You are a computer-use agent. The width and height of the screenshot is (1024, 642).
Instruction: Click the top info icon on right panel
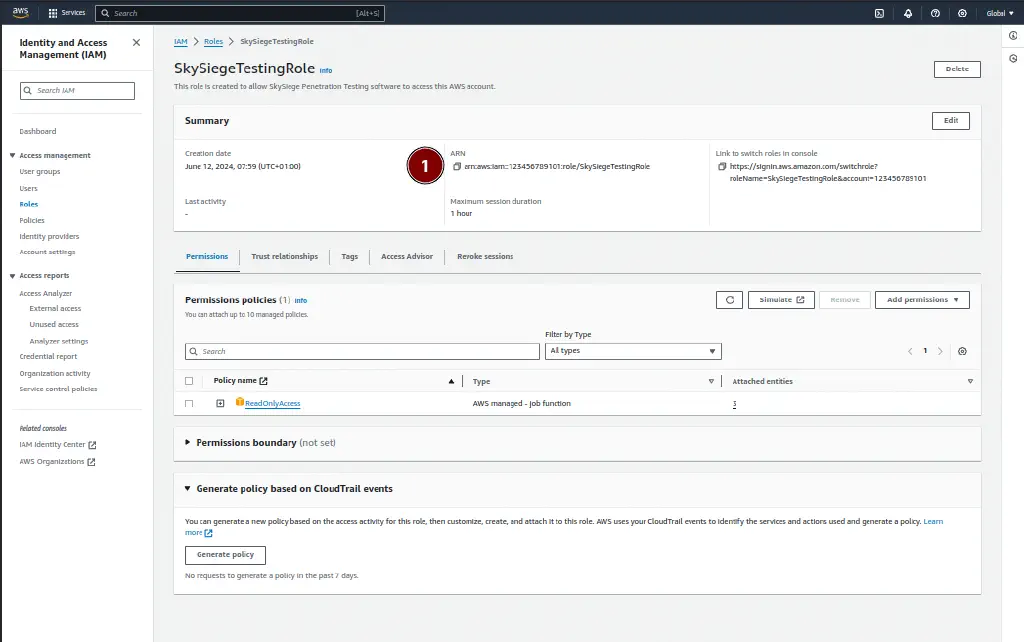[1013, 36]
